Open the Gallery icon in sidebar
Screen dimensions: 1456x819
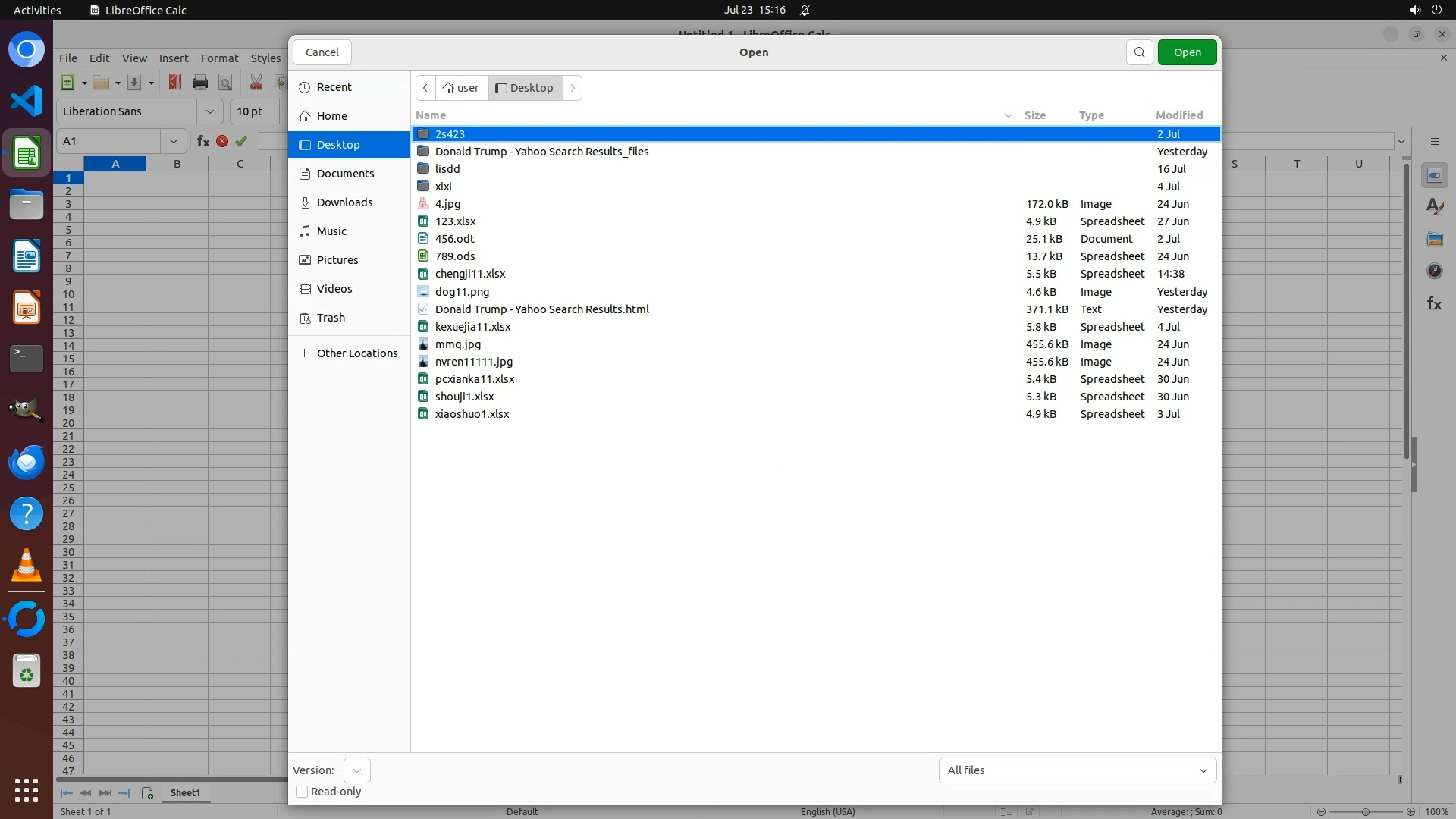click(x=1434, y=240)
